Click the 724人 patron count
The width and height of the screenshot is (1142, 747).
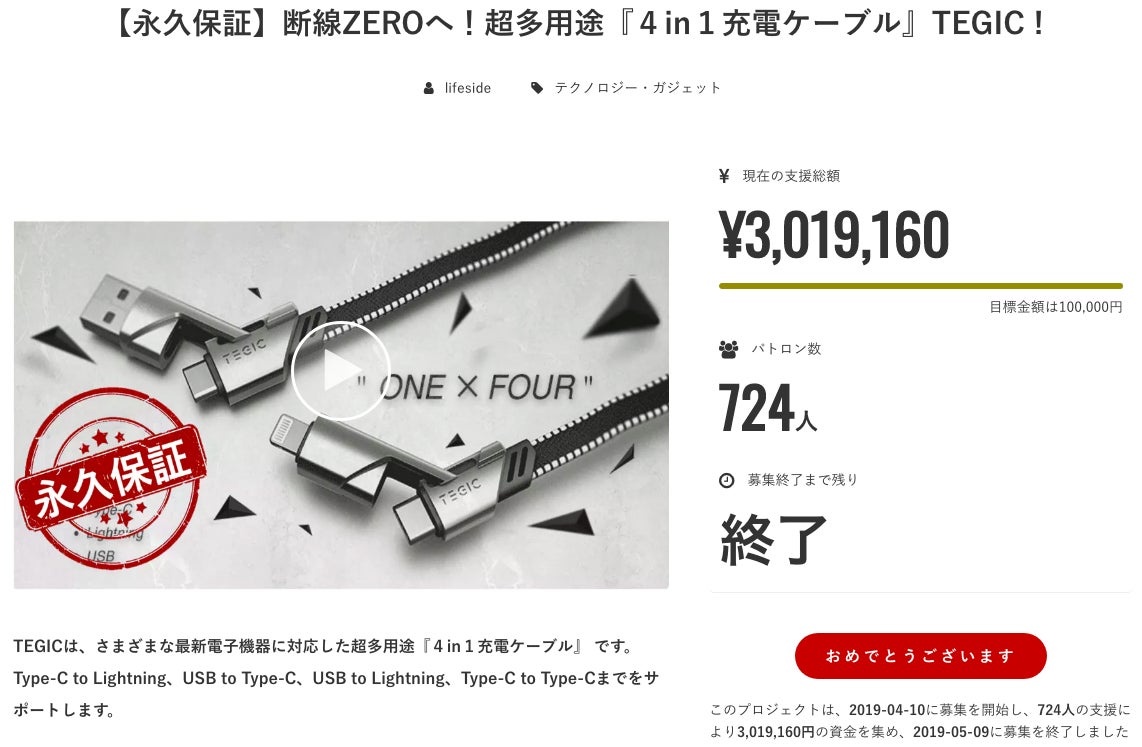click(x=768, y=408)
